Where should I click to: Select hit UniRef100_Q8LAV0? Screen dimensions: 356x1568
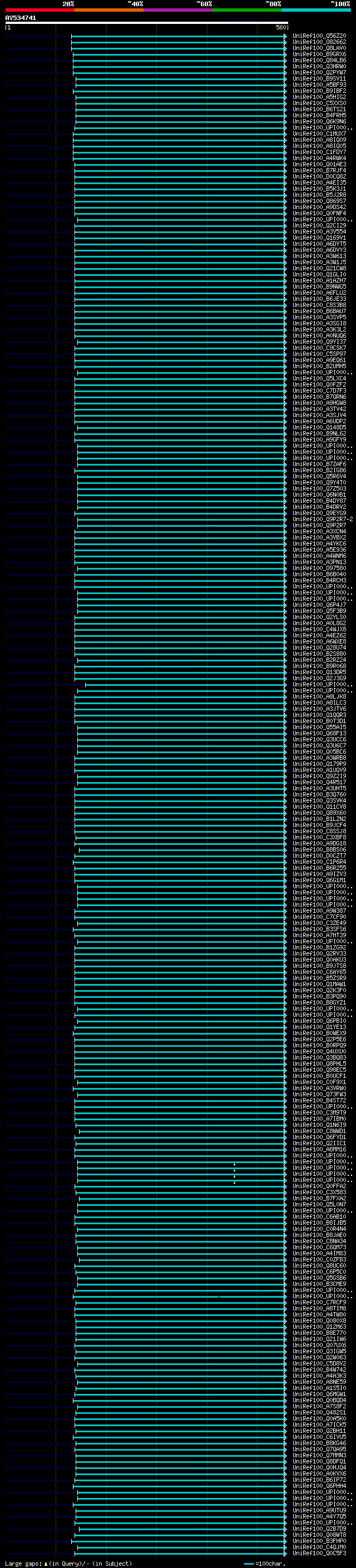point(319,48)
